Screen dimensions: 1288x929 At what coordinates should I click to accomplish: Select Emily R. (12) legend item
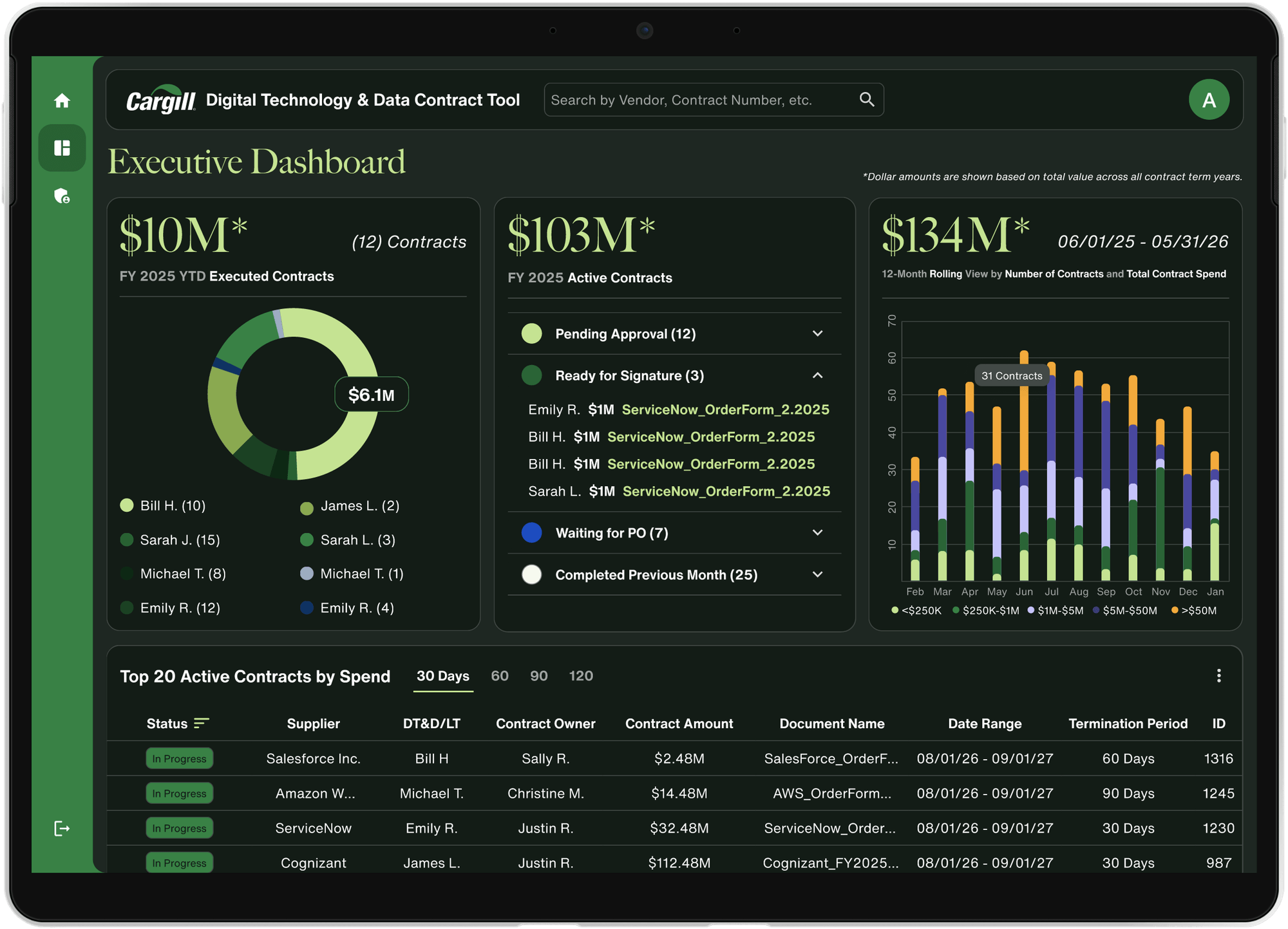click(171, 608)
